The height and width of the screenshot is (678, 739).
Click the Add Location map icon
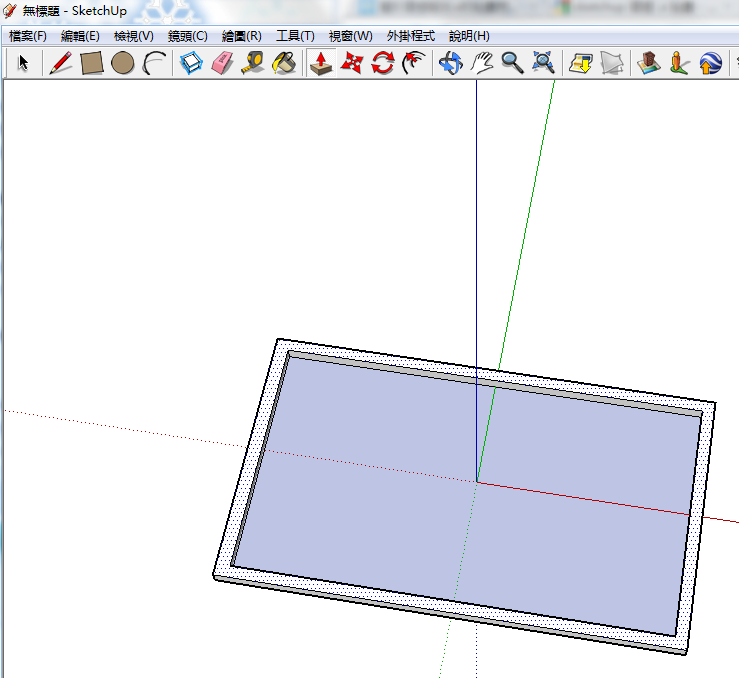pyautogui.click(x=580, y=63)
